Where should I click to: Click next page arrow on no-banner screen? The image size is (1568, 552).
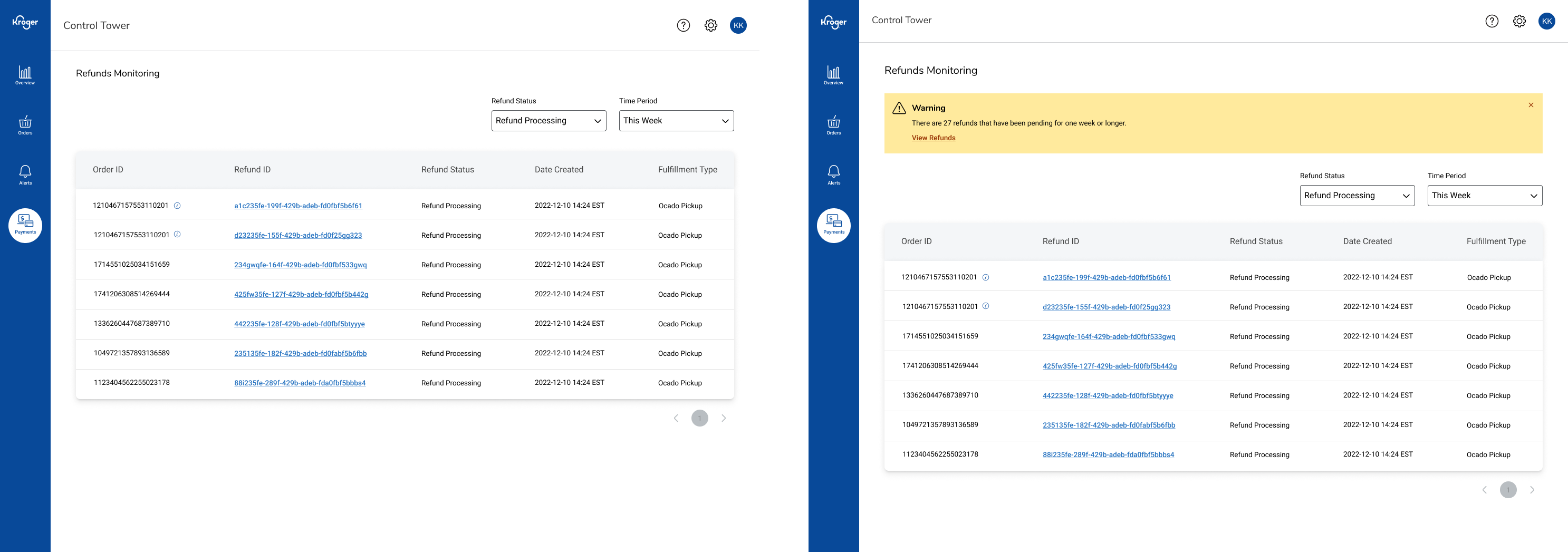723,418
